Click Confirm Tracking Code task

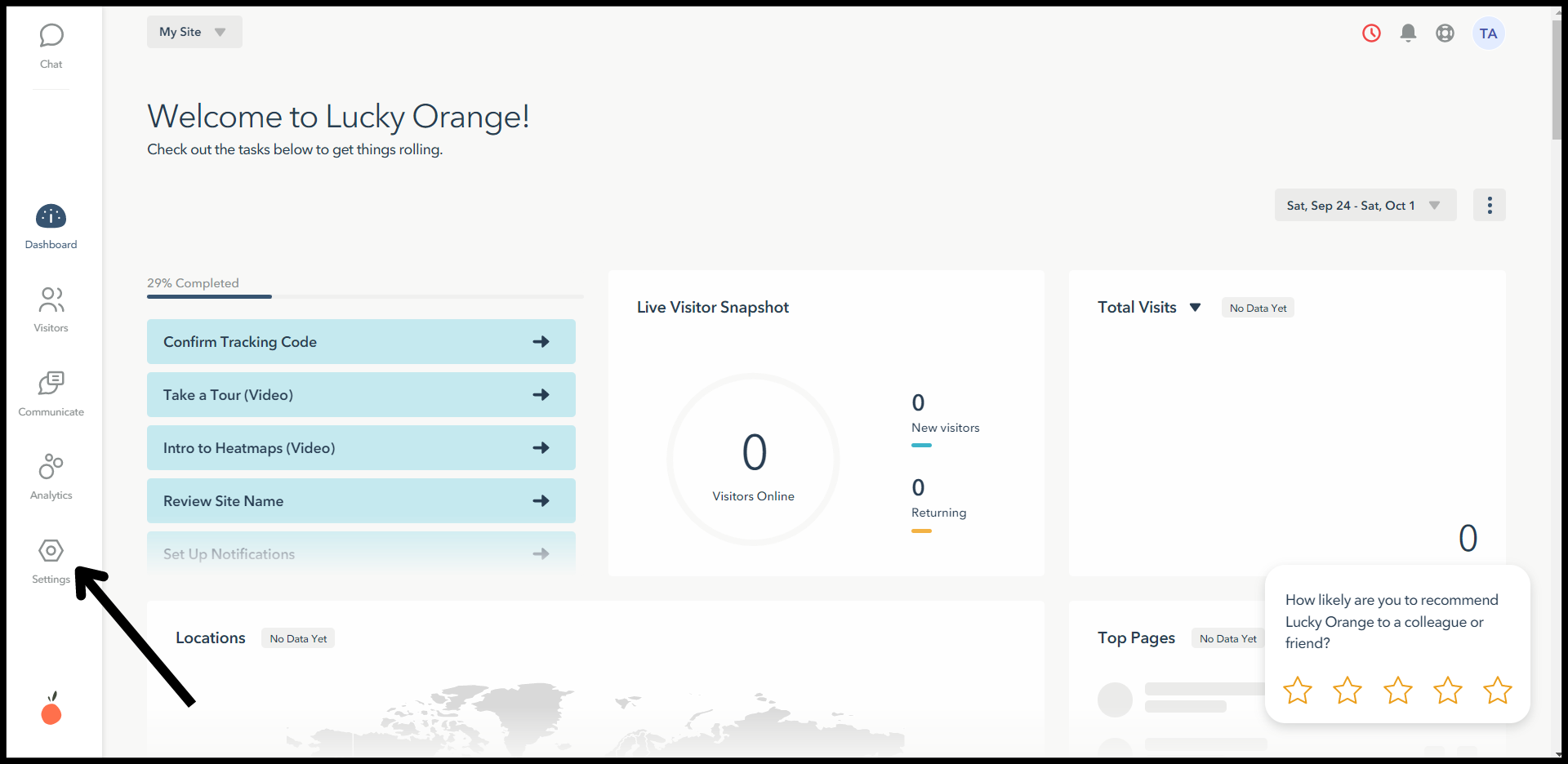click(x=361, y=342)
